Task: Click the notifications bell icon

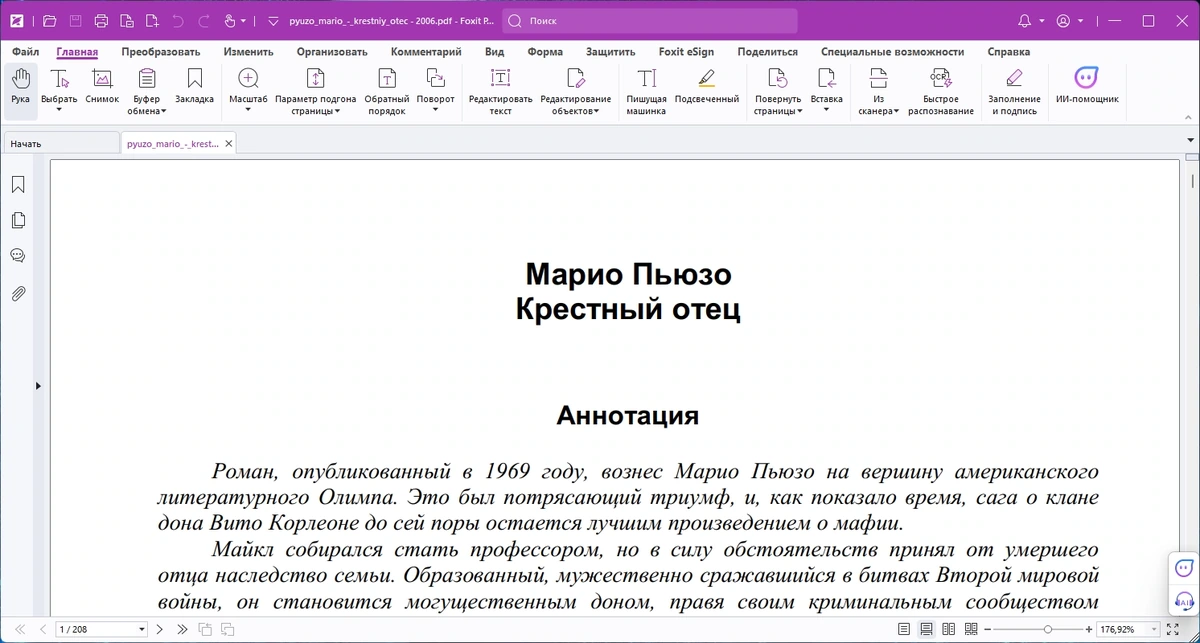Action: tap(1024, 21)
